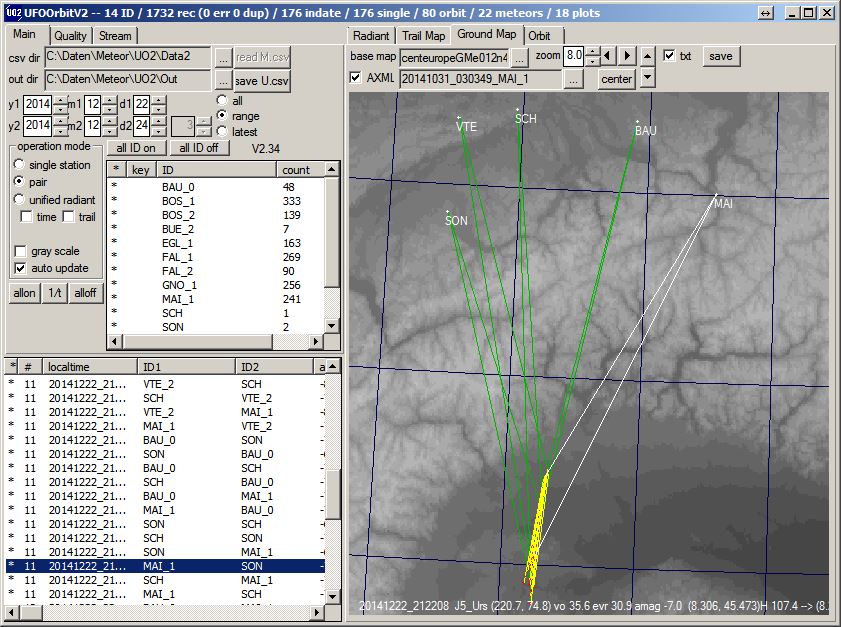Toggle the txt checkbox on the Ground Map
This screenshot has width=841, height=627.
click(668, 56)
